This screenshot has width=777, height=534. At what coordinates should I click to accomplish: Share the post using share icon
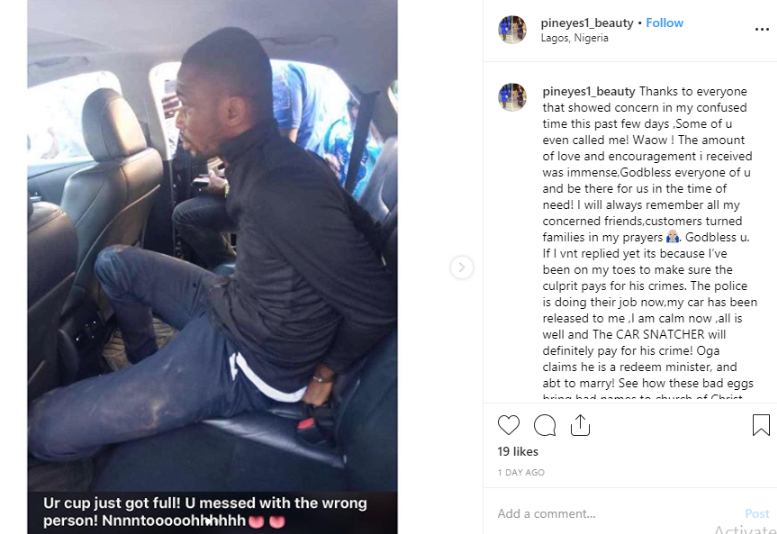pos(580,425)
